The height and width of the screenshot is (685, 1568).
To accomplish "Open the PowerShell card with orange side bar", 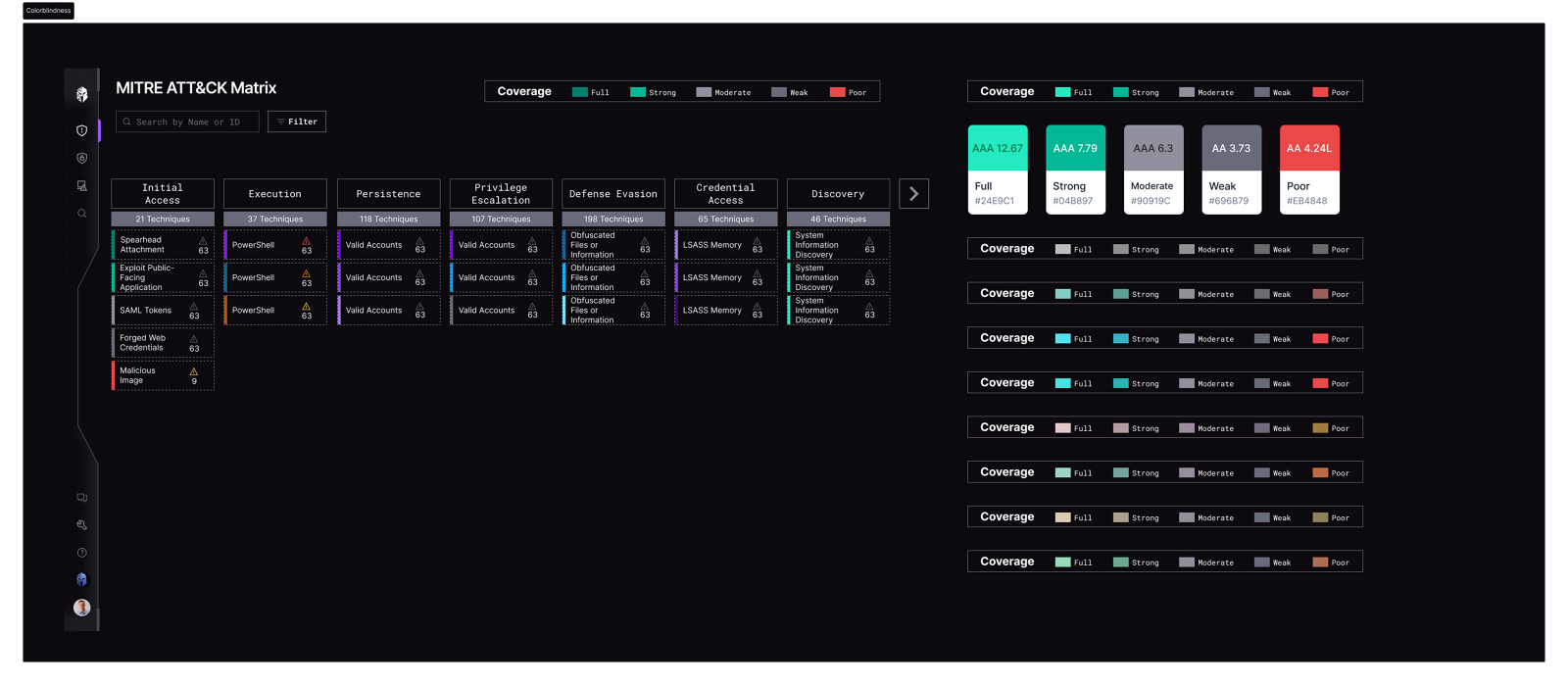I will pos(275,310).
